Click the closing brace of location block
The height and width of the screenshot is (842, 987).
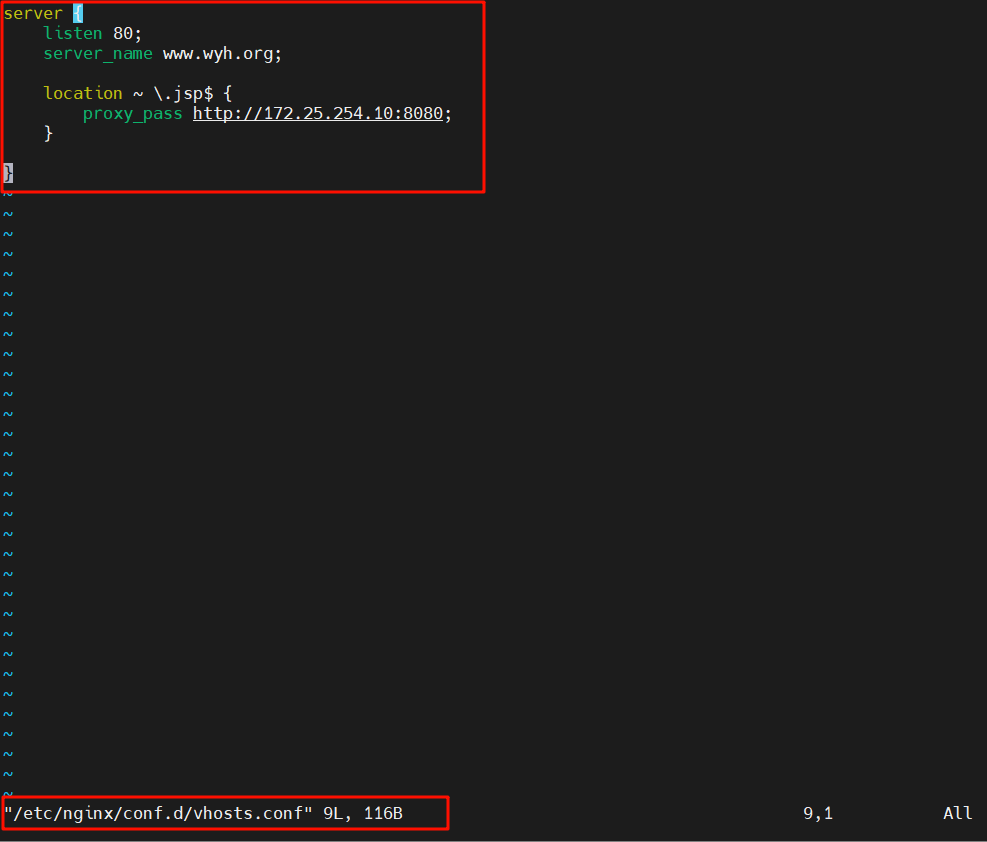[x=48, y=133]
